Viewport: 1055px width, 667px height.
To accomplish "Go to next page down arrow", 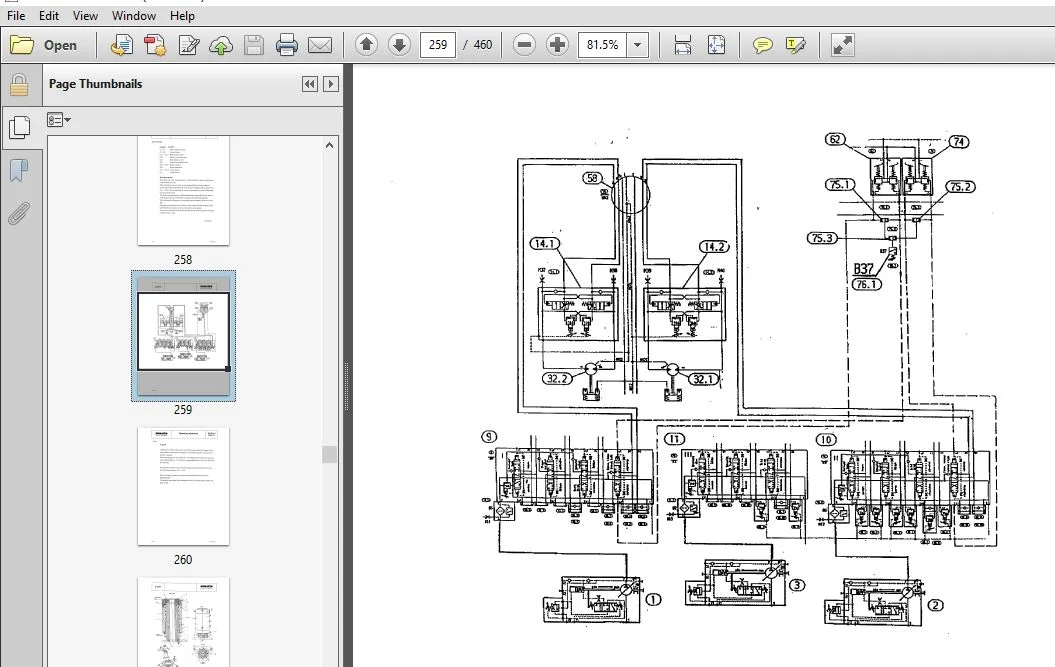I will point(399,45).
